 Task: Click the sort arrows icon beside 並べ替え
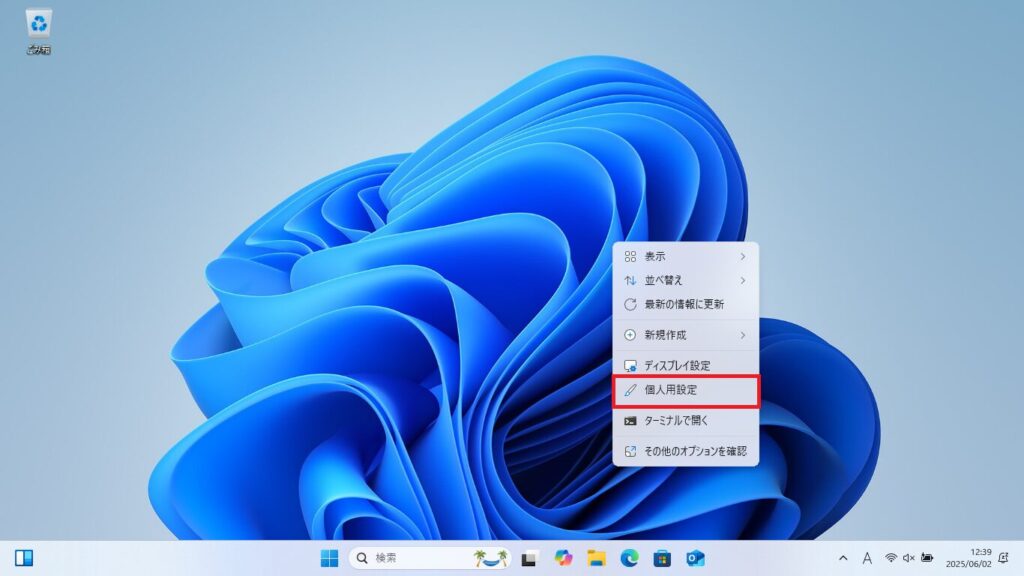pos(630,280)
